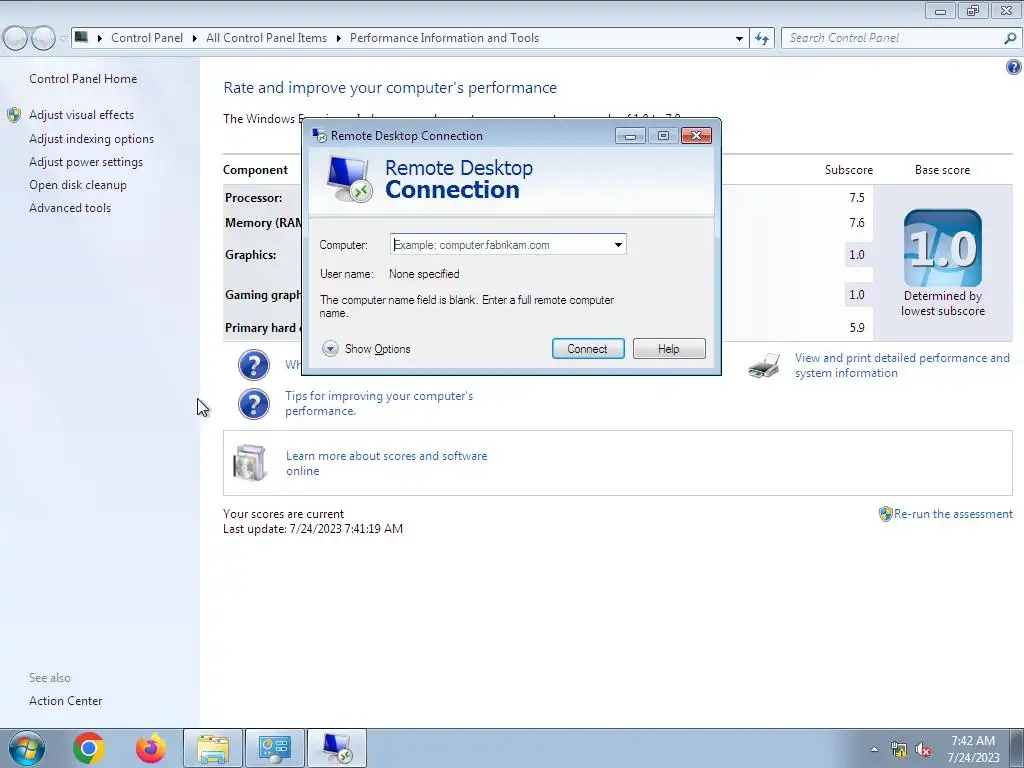
Task: Open the Computer name dropdown arrow
Action: tap(618, 245)
